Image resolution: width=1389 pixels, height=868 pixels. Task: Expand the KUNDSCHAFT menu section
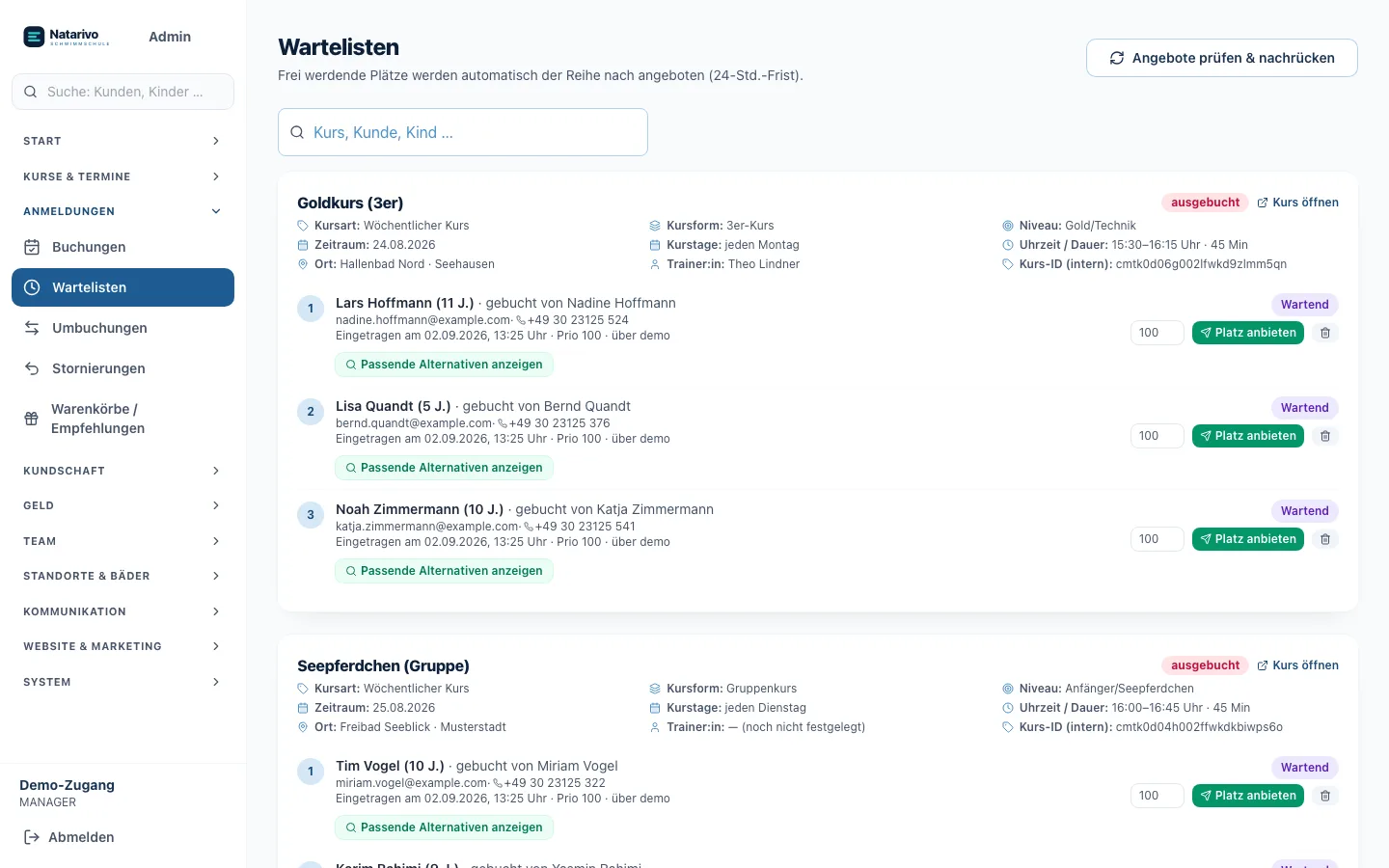(123, 471)
